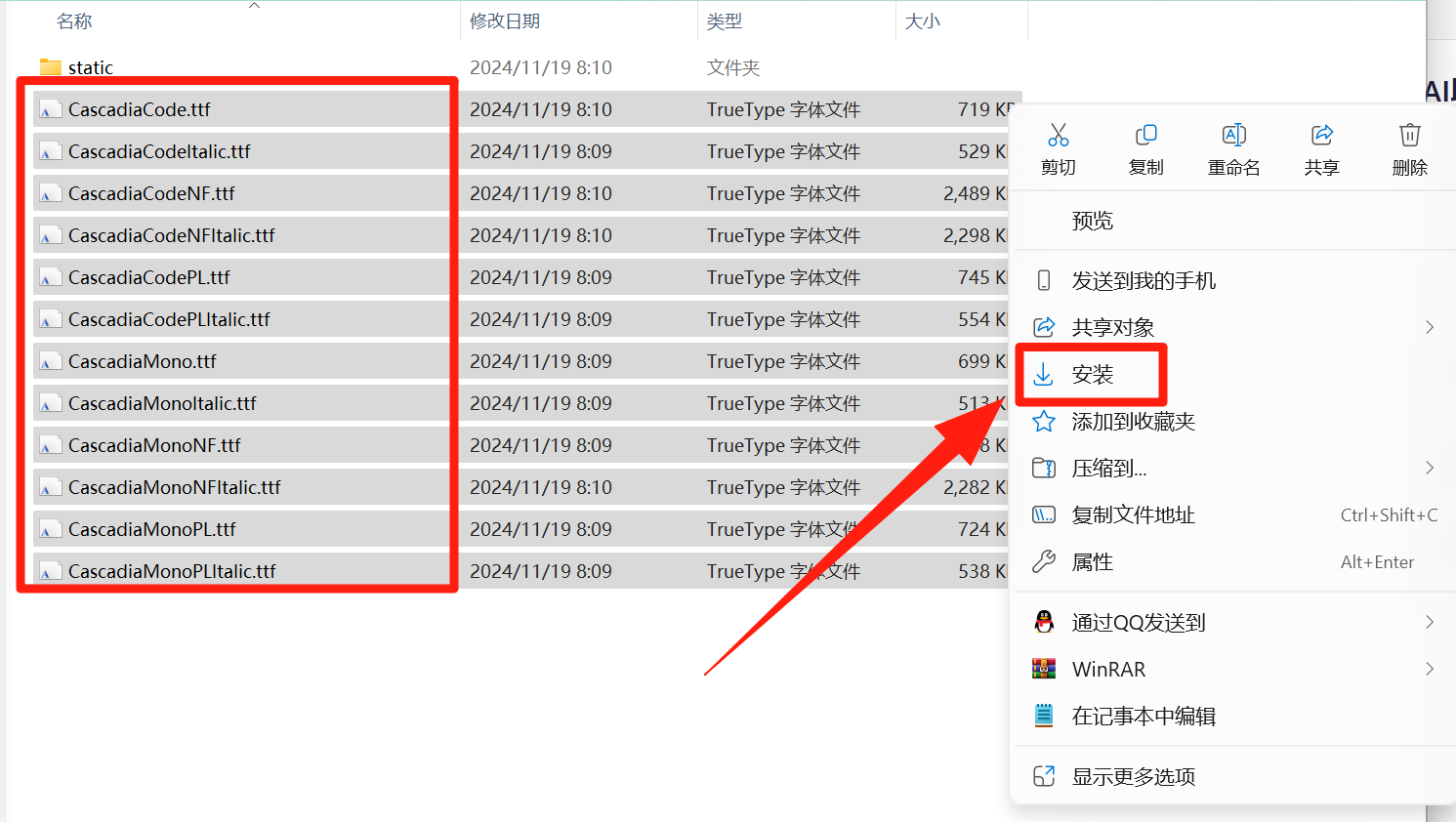Toggle sort order on 名称 column
This screenshot has width=1456, height=822.
pos(74,20)
